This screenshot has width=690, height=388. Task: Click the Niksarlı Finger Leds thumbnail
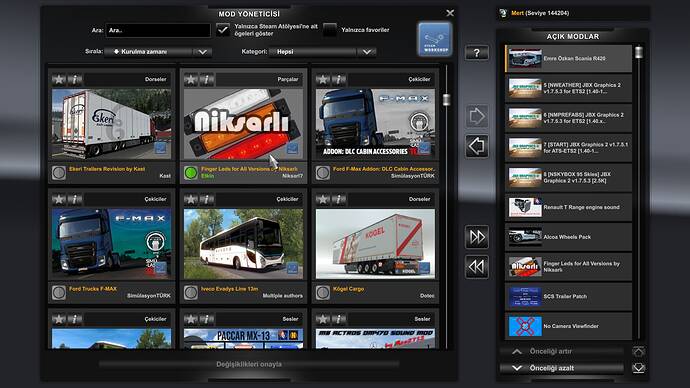pyautogui.click(x=243, y=124)
